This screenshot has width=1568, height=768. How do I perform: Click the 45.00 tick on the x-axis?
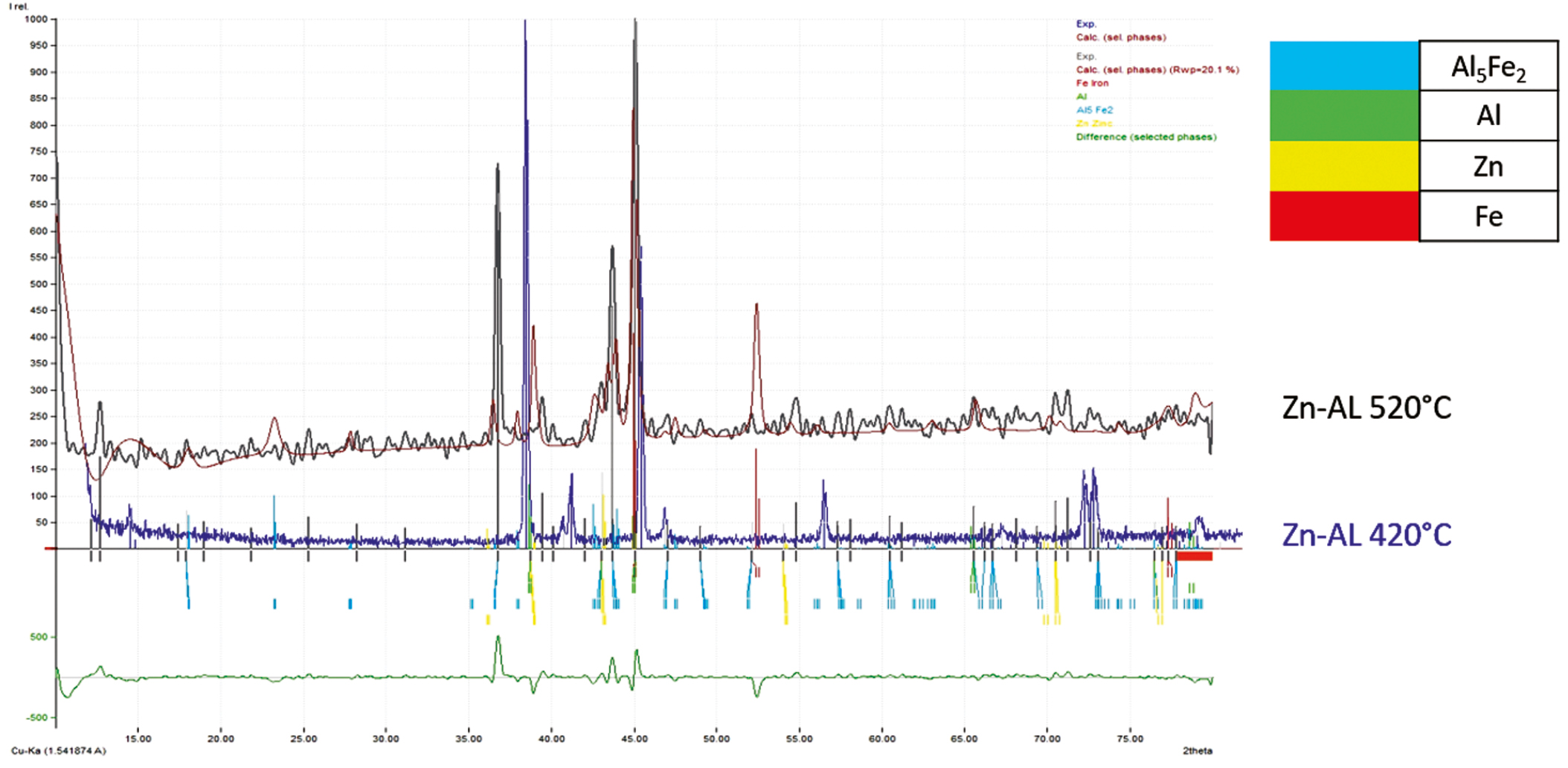coord(634,739)
